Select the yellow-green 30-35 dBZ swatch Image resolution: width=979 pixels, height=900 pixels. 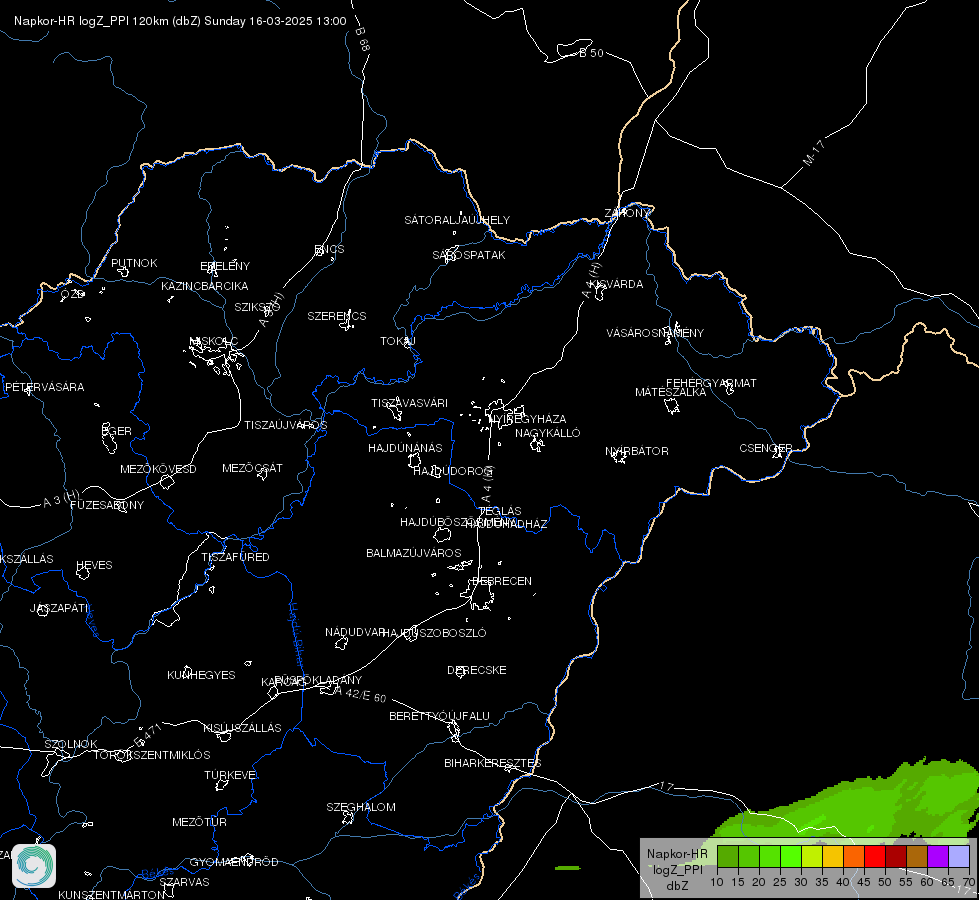point(812,856)
